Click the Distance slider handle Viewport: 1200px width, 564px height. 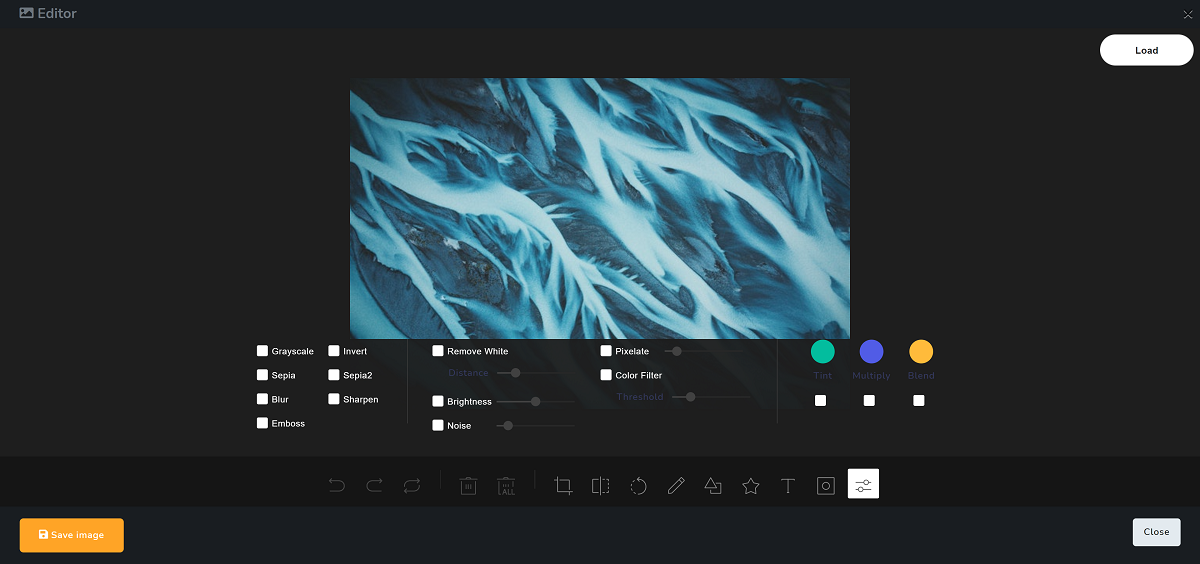coord(516,373)
